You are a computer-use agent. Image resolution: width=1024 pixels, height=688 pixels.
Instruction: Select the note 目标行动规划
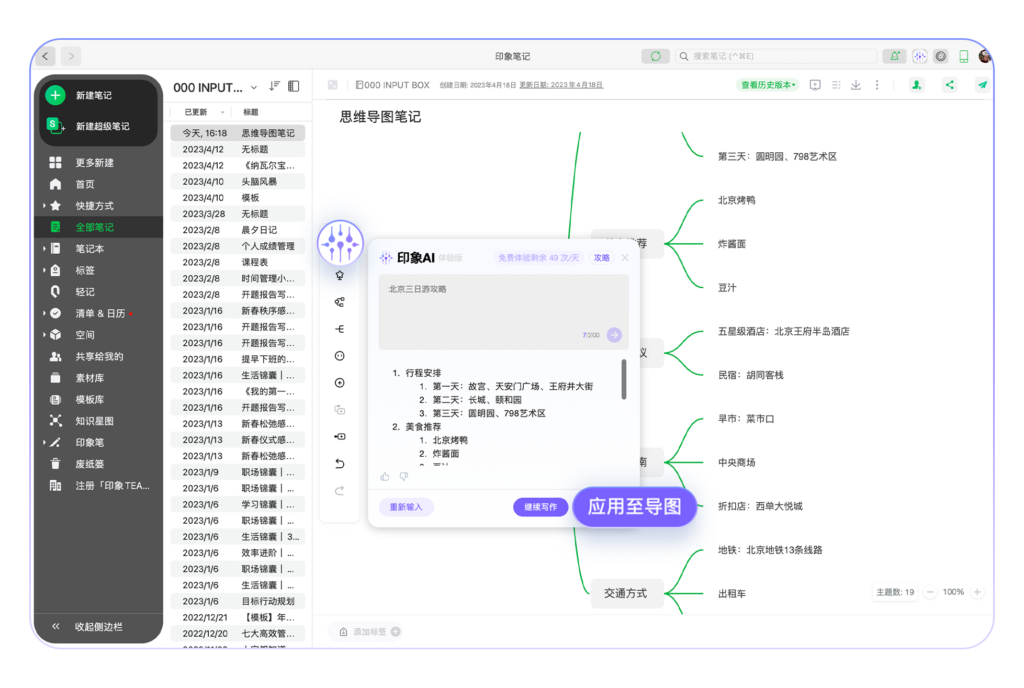238,601
